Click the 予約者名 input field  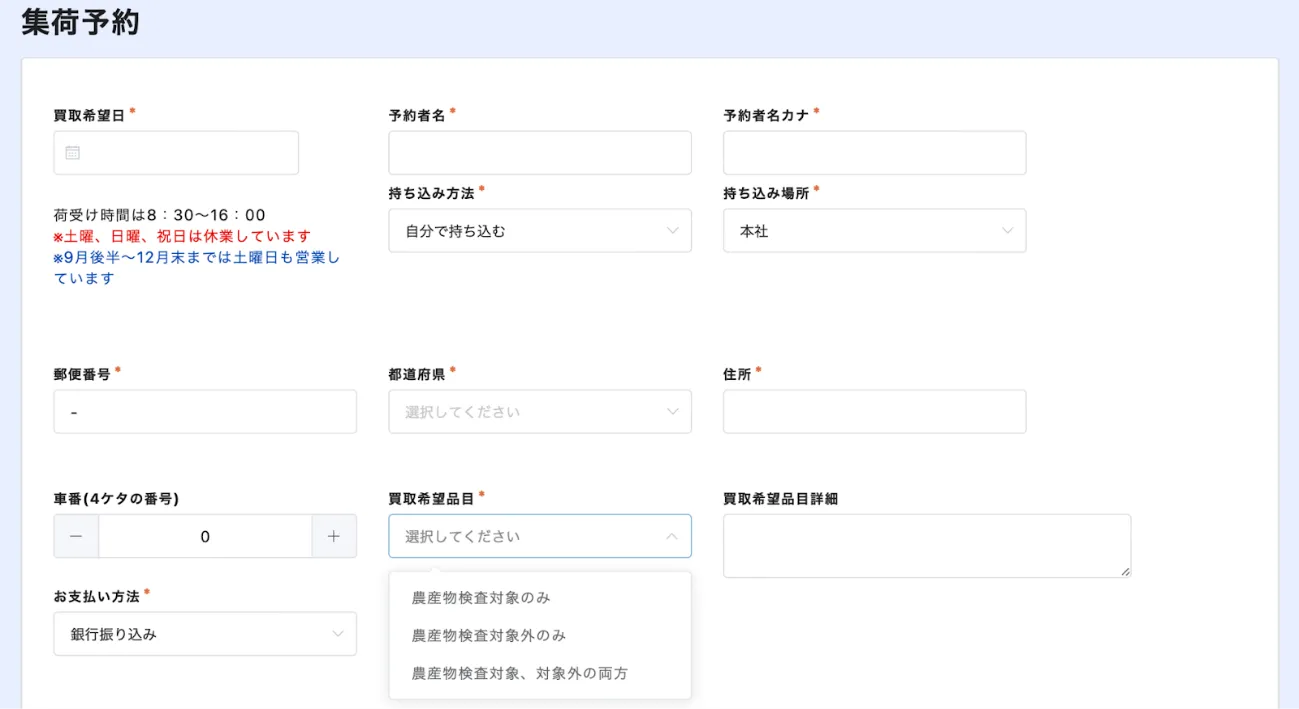539,153
